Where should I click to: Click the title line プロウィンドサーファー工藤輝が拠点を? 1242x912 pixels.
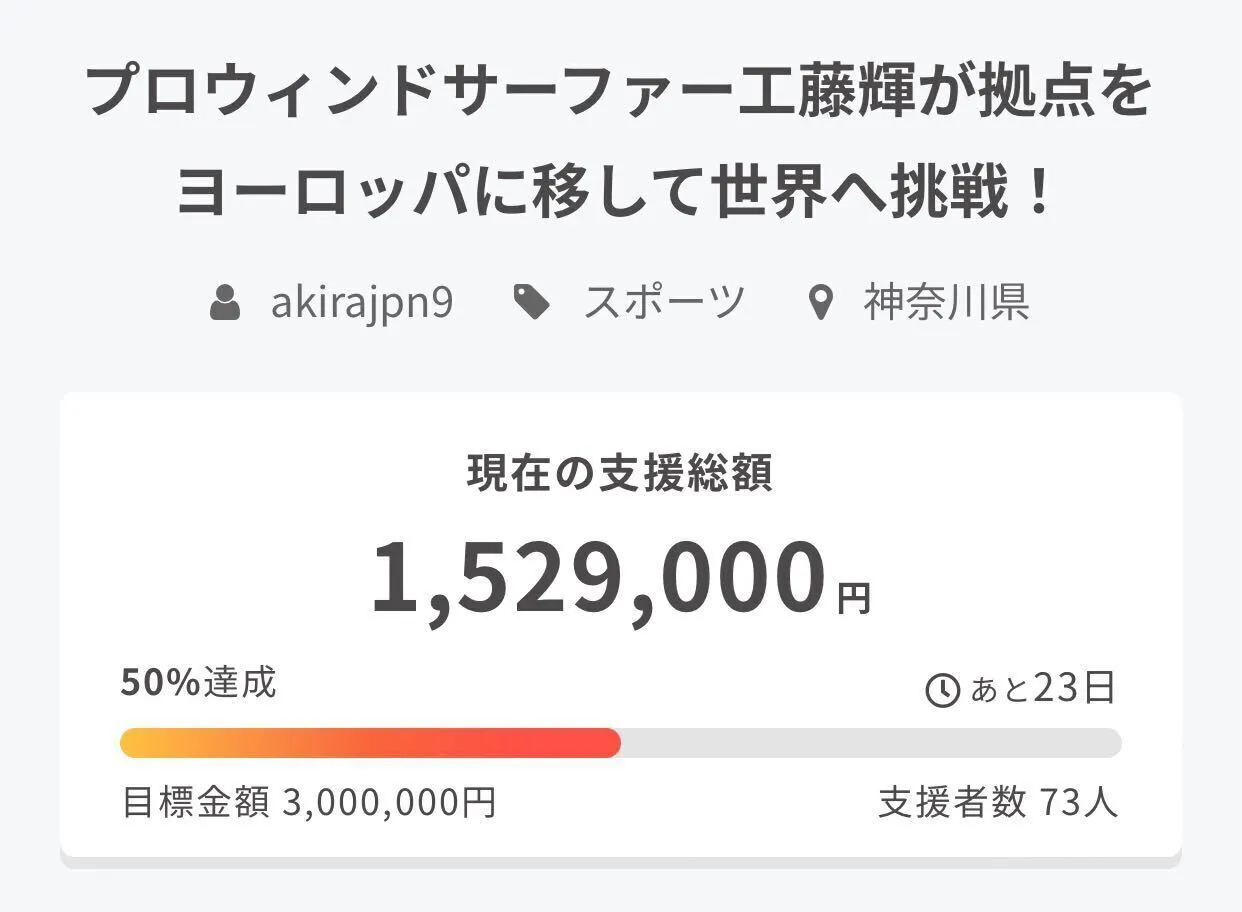[620, 93]
